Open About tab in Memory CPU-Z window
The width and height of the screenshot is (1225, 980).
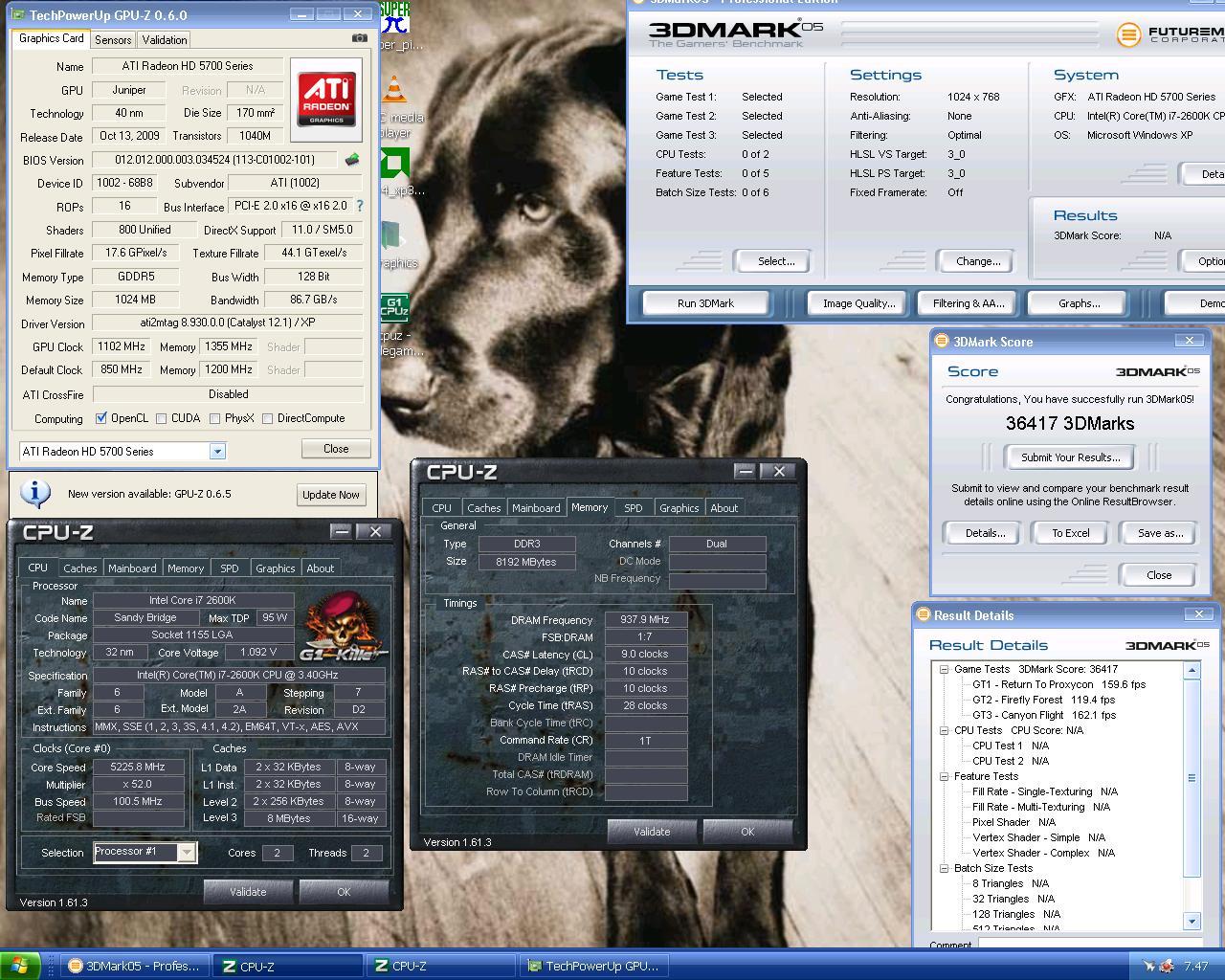[724, 507]
